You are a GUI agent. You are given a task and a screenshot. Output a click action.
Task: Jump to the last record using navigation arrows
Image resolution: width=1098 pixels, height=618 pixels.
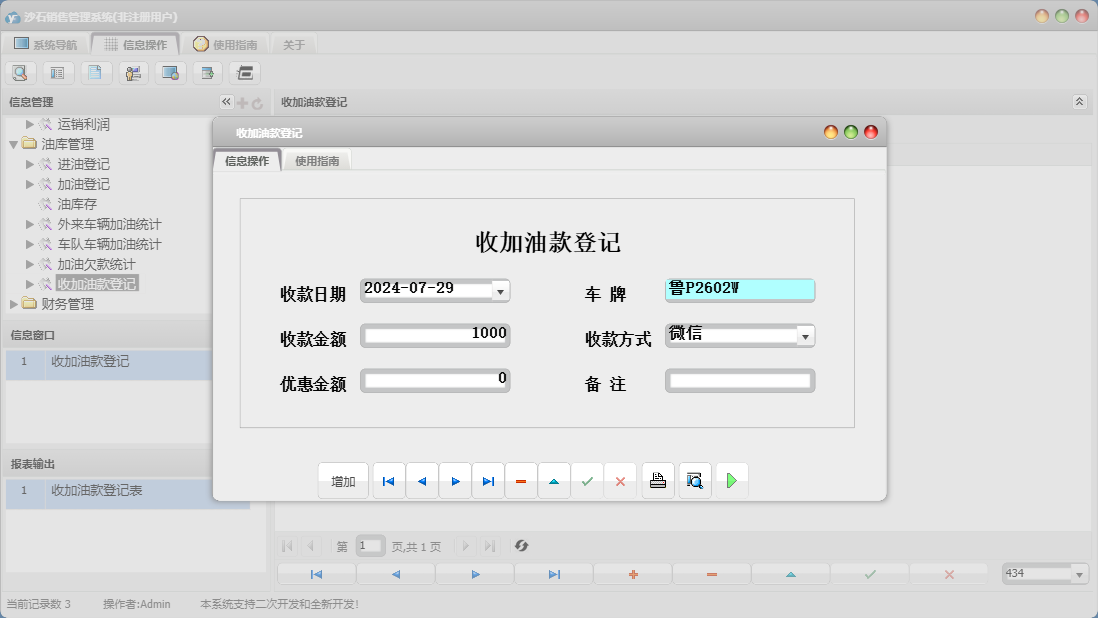pos(488,480)
